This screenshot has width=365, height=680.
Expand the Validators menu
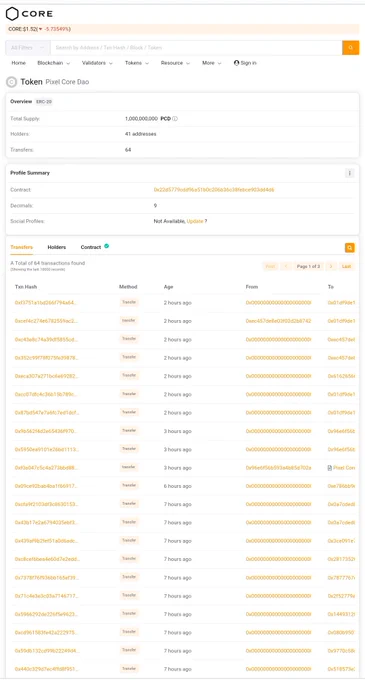[97, 63]
